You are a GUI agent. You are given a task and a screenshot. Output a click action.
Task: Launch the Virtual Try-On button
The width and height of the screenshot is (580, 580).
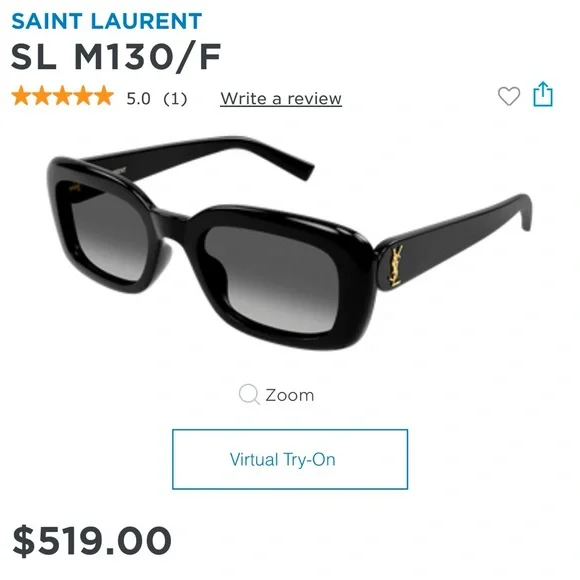tap(290, 459)
